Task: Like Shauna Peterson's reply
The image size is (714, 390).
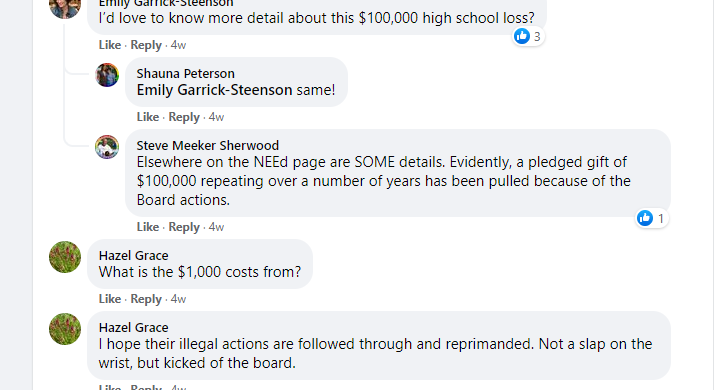Action: click(x=148, y=117)
